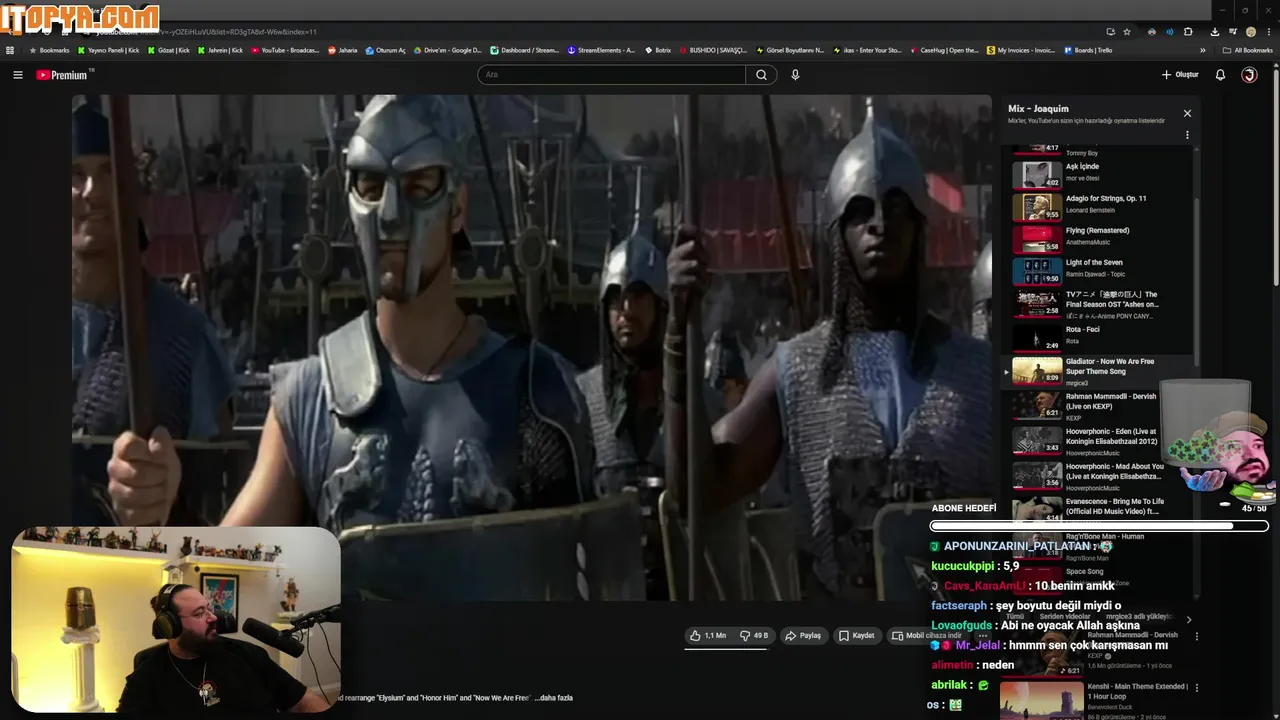This screenshot has width=1280, height=720.
Task: Click Attack on Titan Final Season OST item
Action: pos(1100,304)
